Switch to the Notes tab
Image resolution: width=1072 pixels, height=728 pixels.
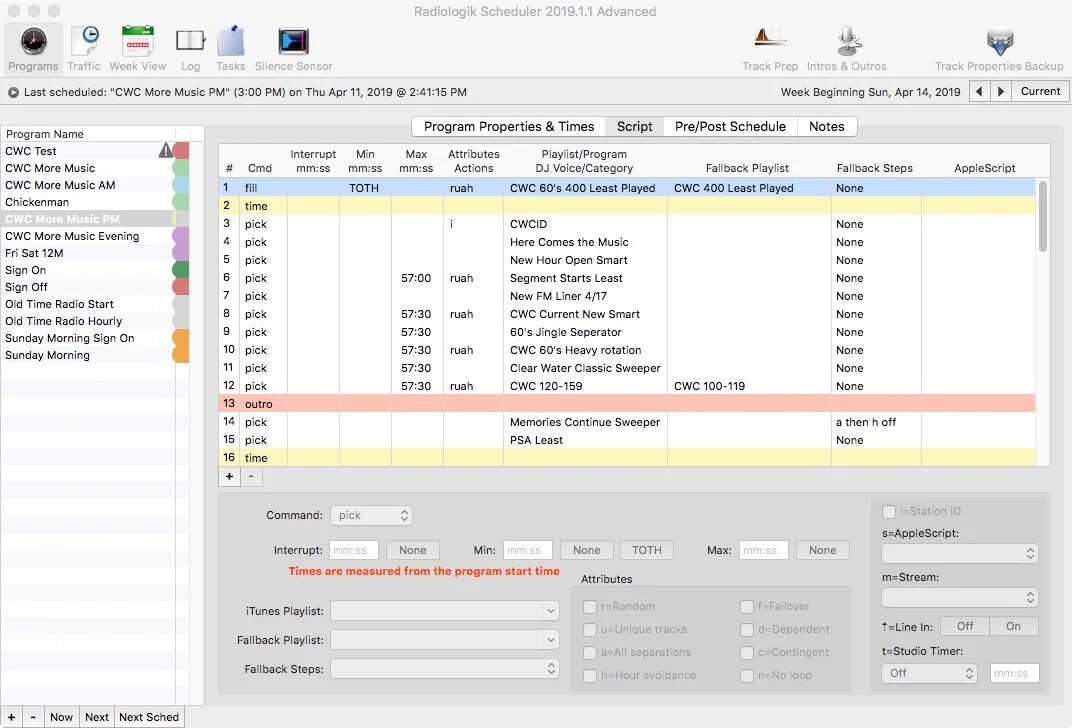[x=827, y=126]
